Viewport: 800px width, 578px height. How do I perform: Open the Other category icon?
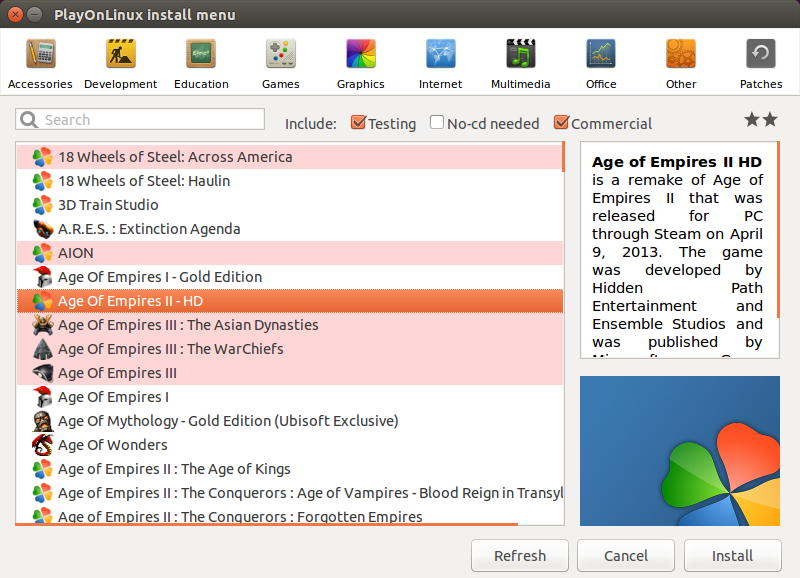681,54
